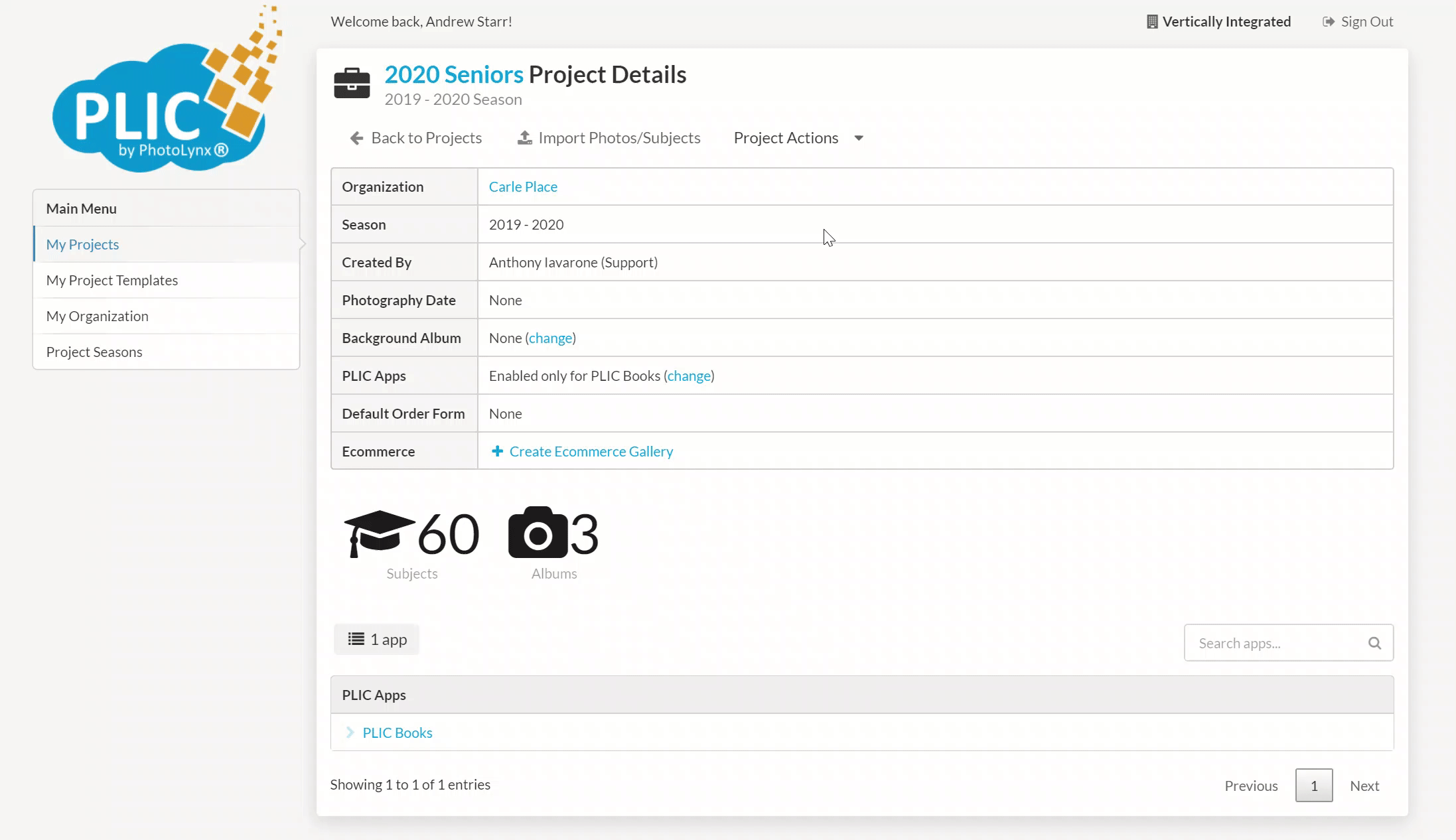The image size is (1456, 840).
Task: Click the Default Order Form label
Action: (403, 414)
